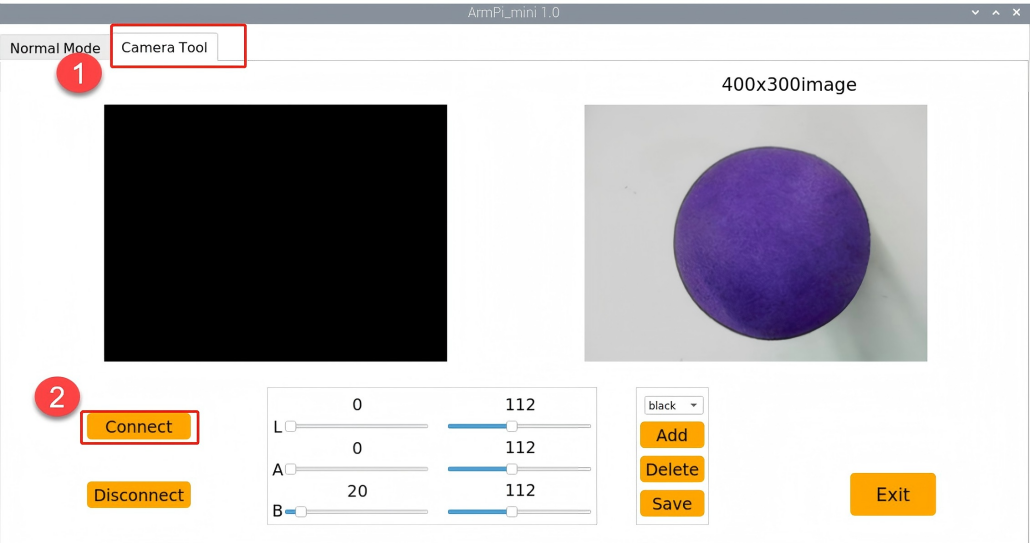Click the L maximum slider handle
Screen dimensions: 1030x543
(511, 426)
